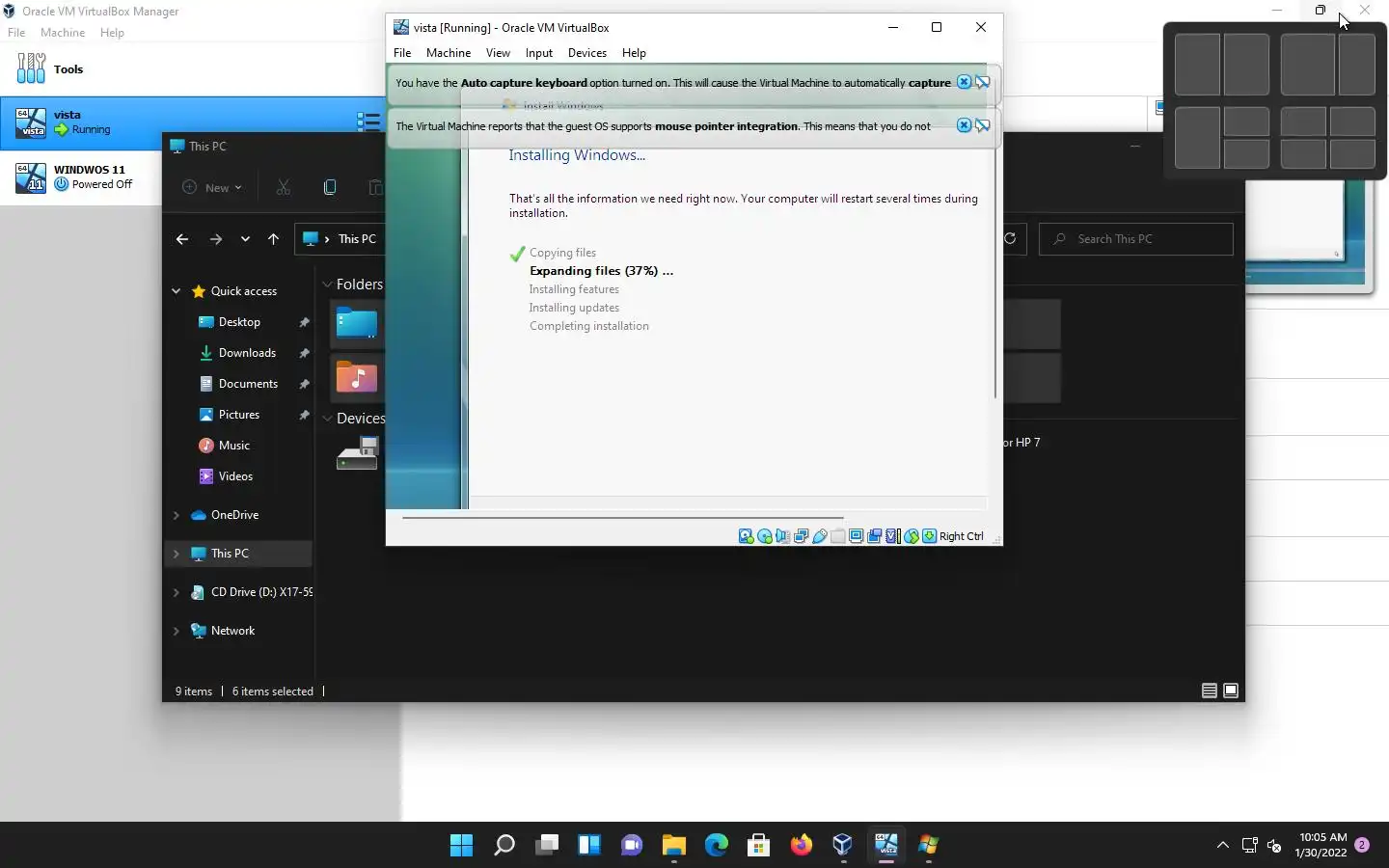Viewport: 1389px width, 868px height.
Task: Open Firefox from the taskbar
Action: pyautogui.click(x=801, y=845)
